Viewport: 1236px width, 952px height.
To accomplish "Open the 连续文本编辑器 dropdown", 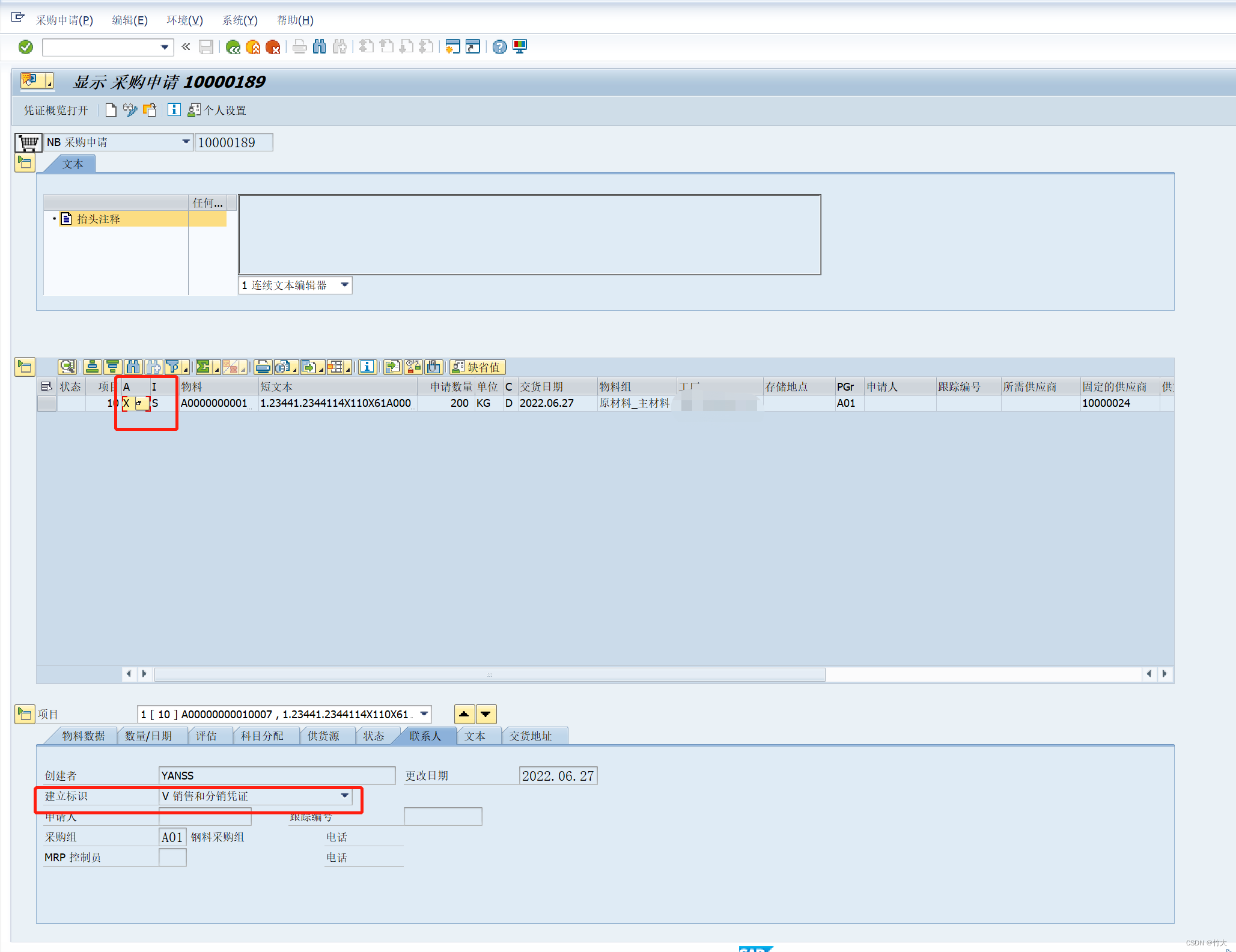I will click(344, 285).
